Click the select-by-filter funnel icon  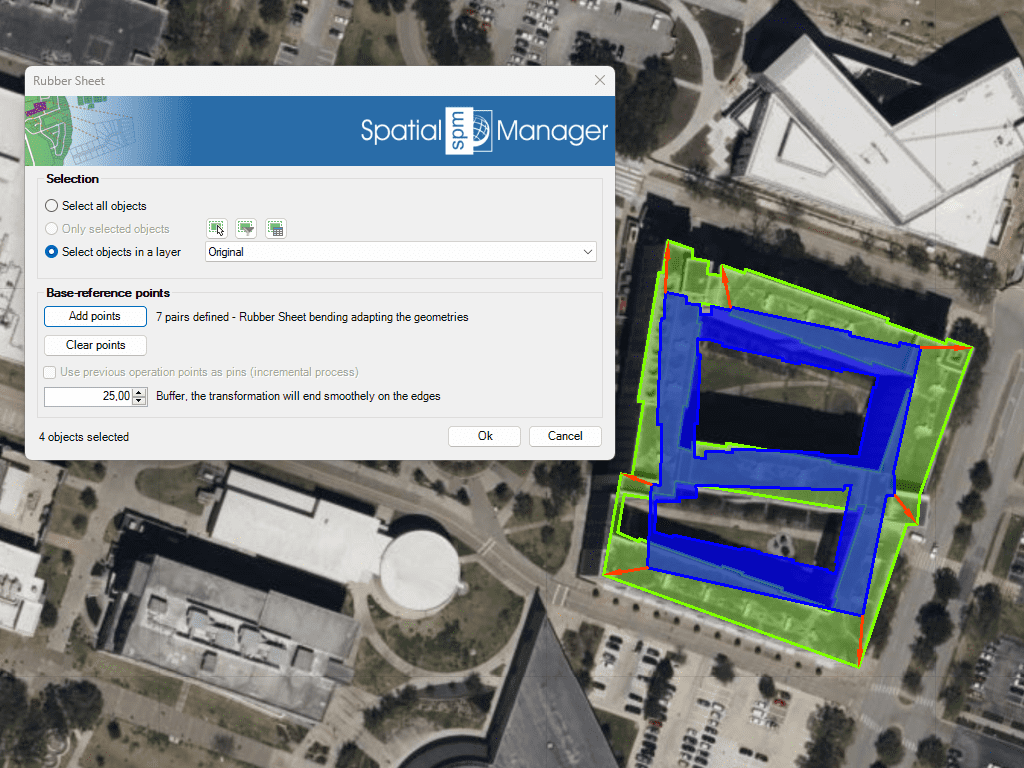coord(246,229)
